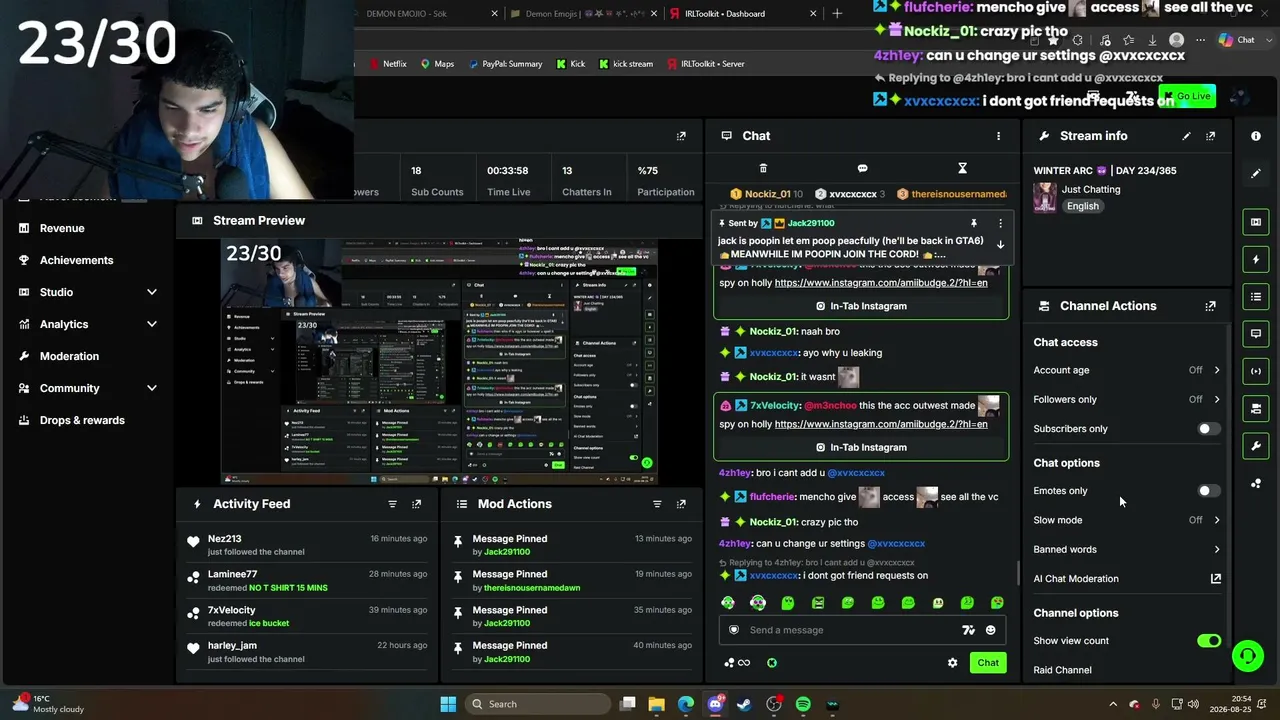Open Steam from the taskbar

click(x=744, y=704)
